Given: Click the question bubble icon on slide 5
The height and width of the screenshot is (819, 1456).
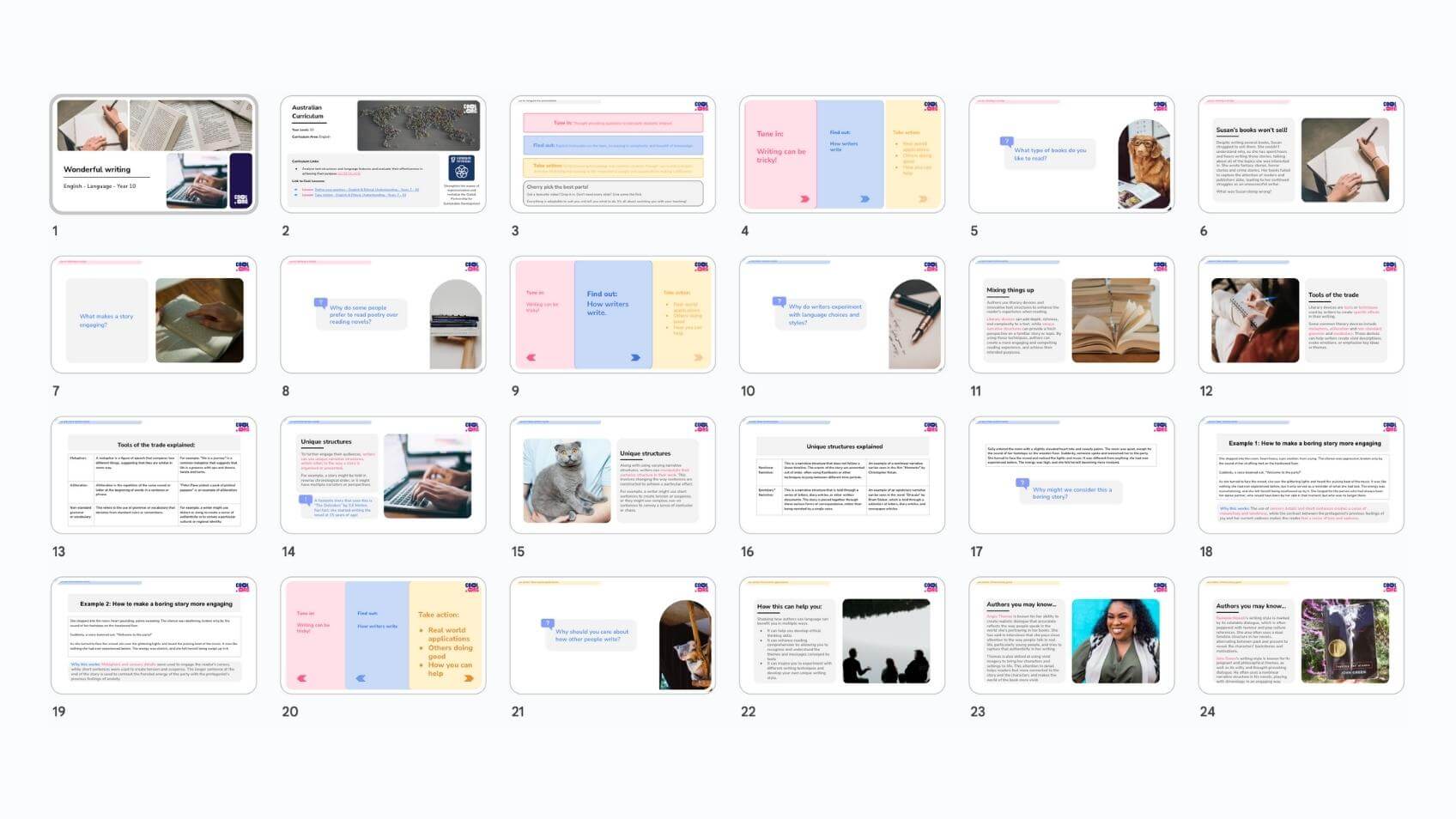Looking at the screenshot, I should click(x=1006, y=142).
